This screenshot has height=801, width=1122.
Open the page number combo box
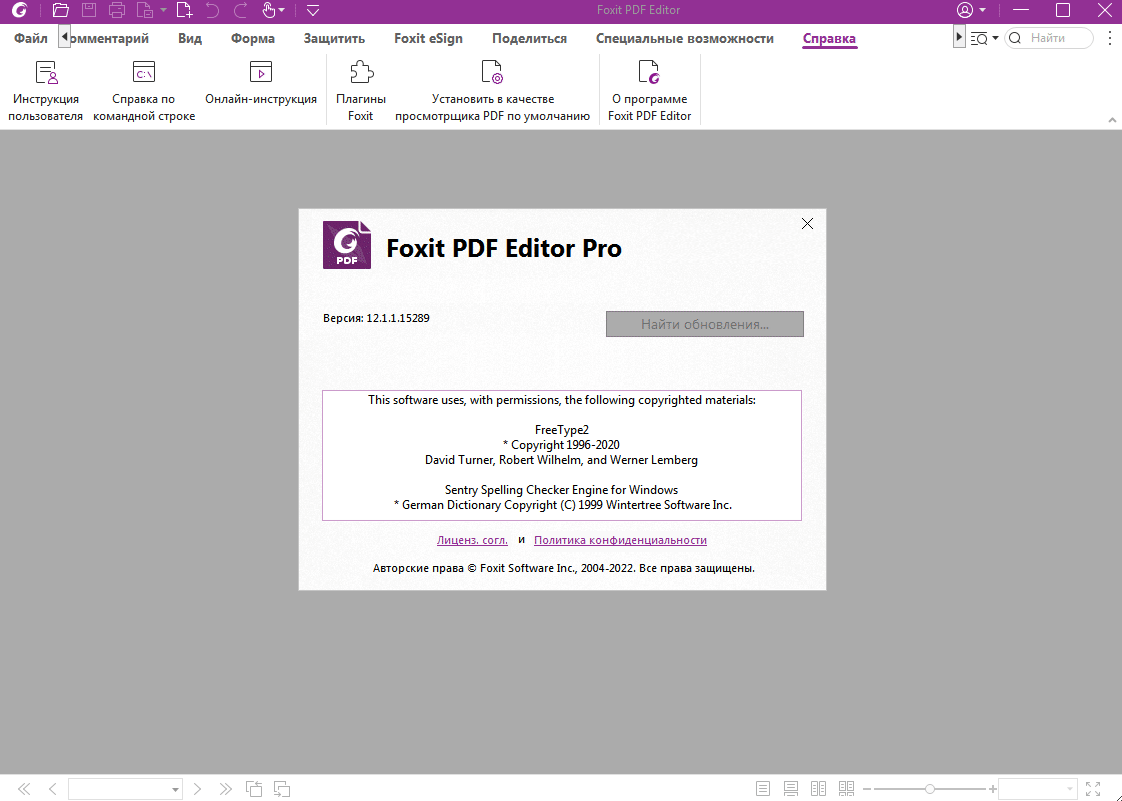(x=125, y=789)
